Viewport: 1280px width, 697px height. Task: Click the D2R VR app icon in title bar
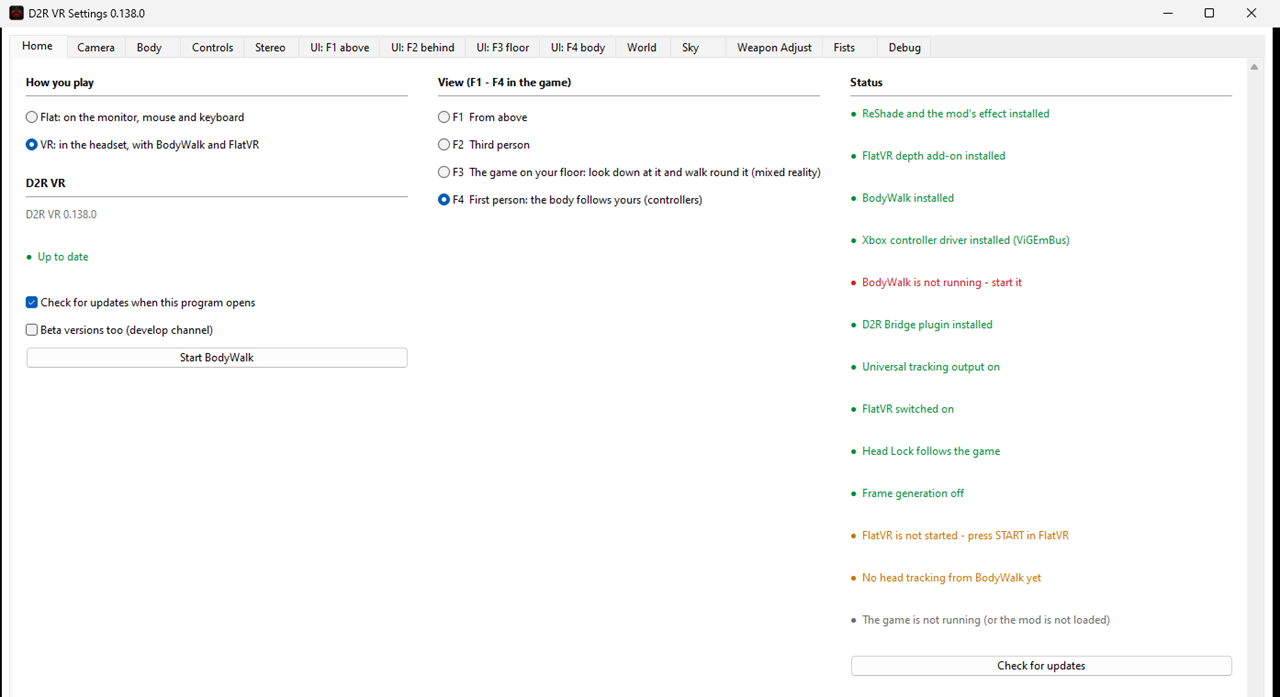coord(16,13)
